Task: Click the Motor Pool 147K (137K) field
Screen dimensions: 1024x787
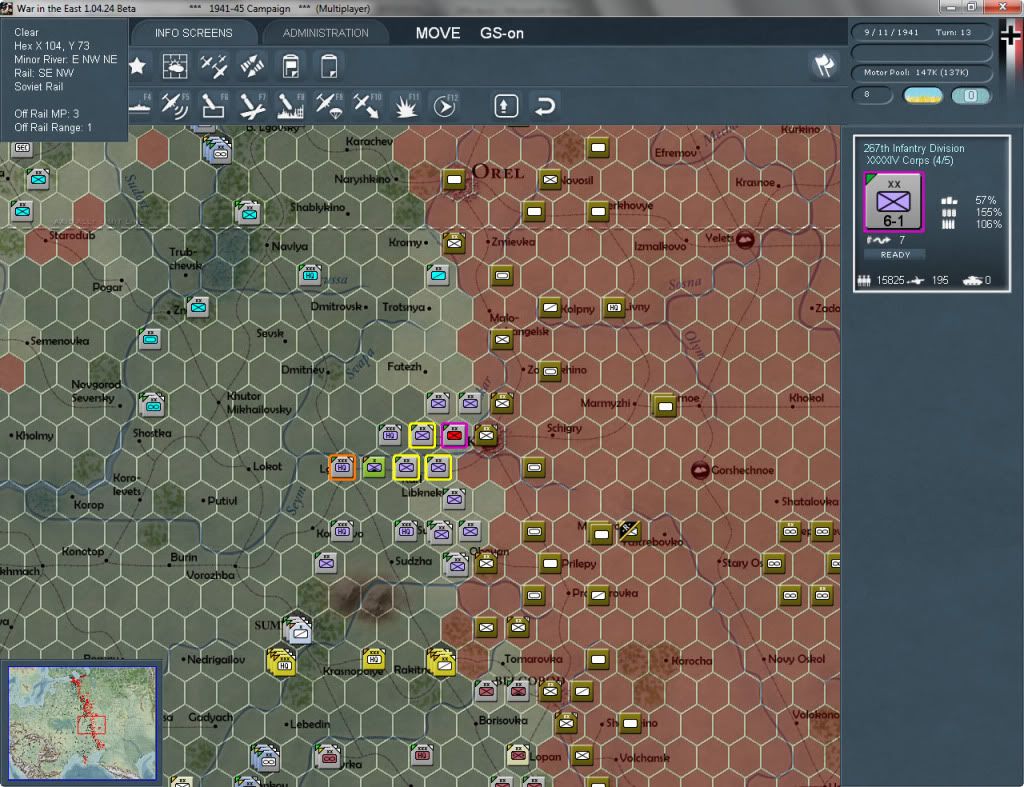Action: point(920,72)
